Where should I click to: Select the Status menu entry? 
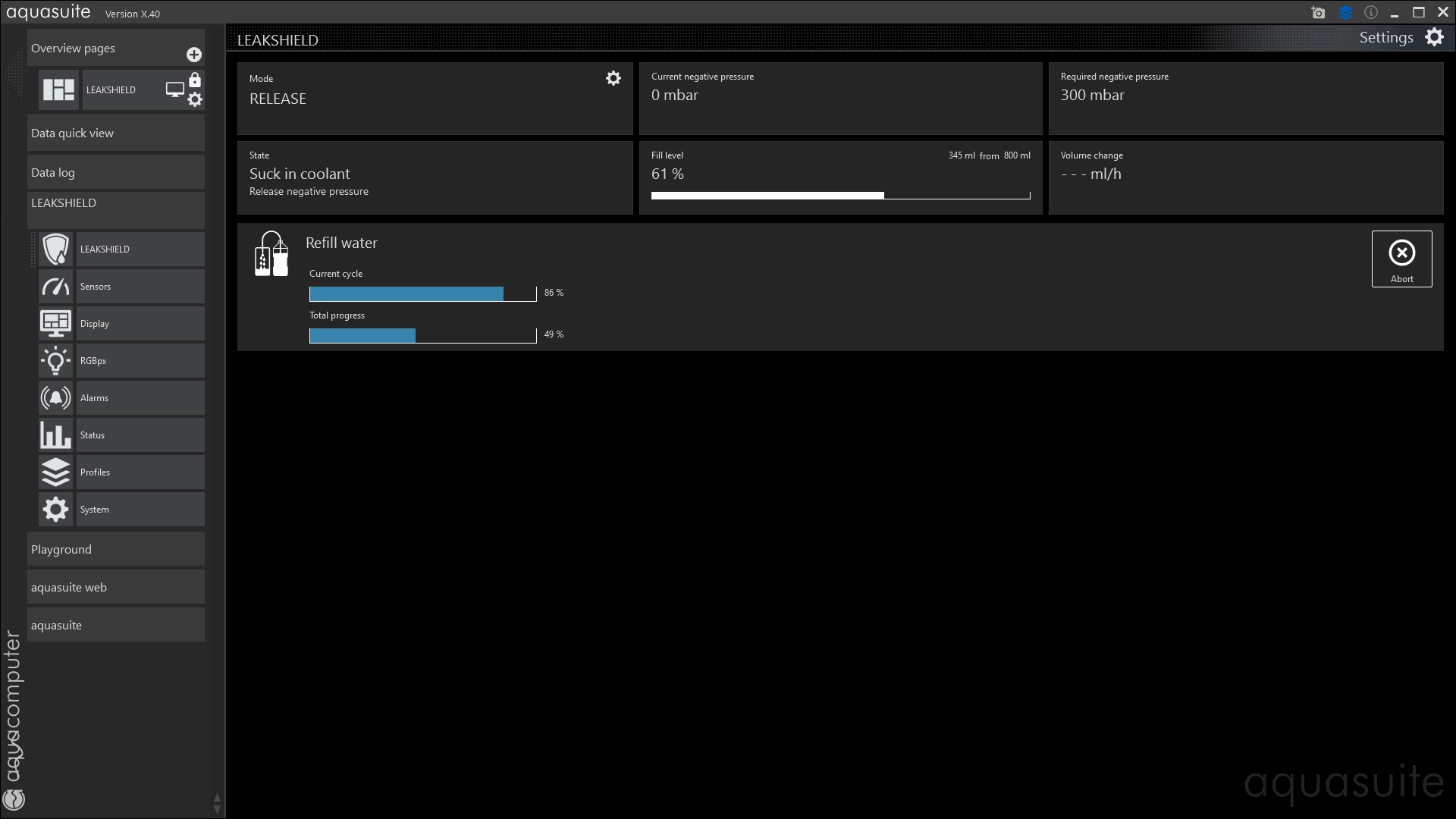pos(140,435)
